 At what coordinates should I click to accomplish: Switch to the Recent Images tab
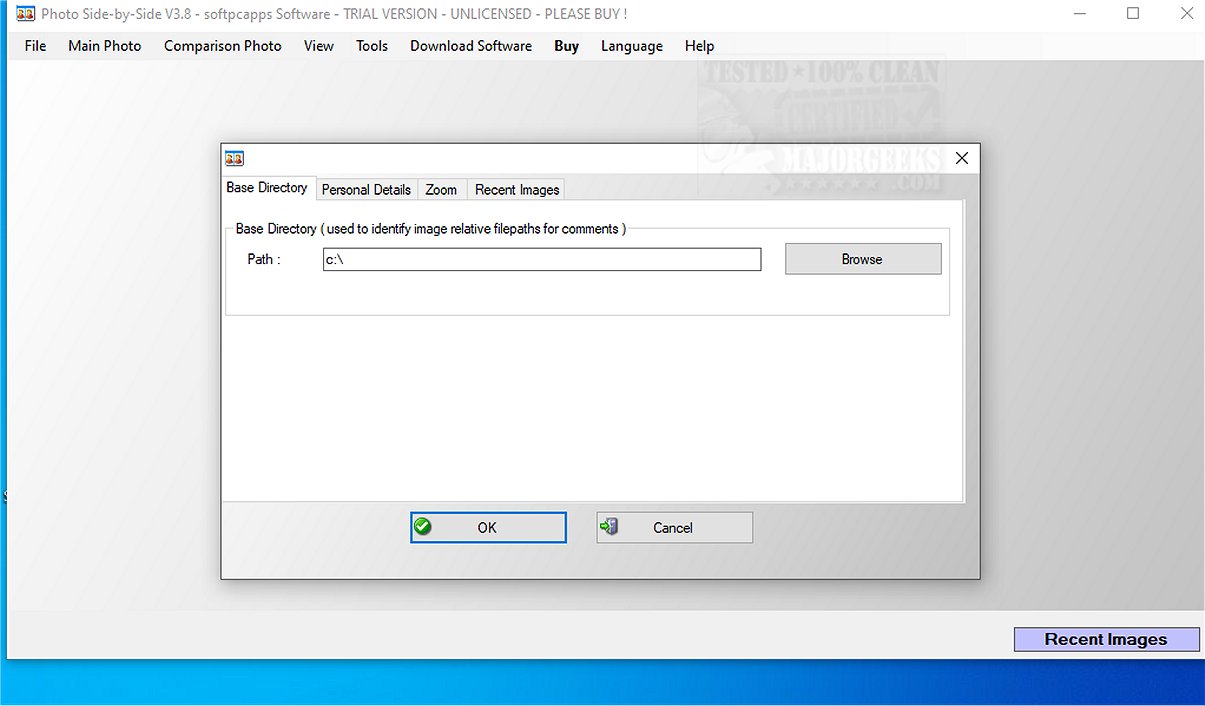click(x=517, y=190)
